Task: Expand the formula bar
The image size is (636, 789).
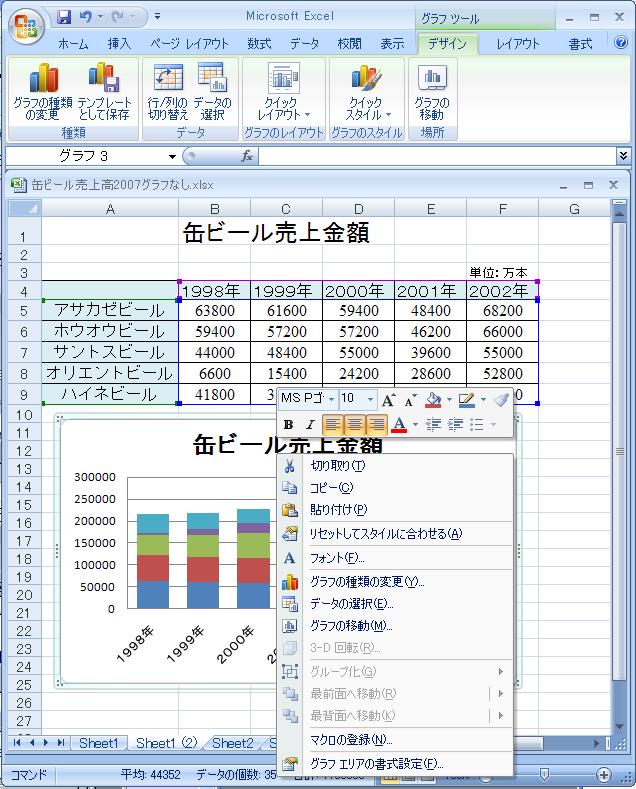Action: [x=623, y=156]
